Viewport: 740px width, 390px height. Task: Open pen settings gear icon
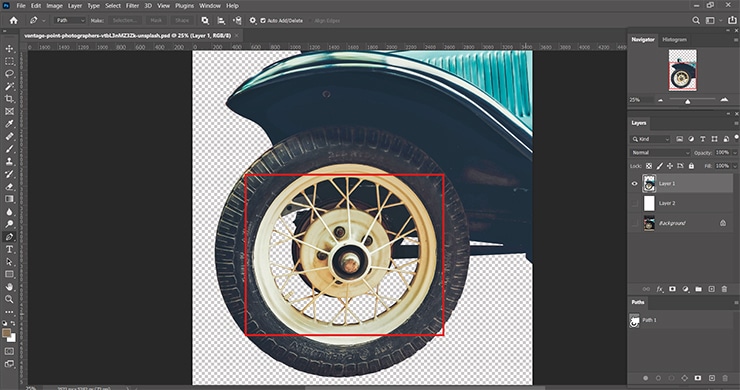point(252,20)
